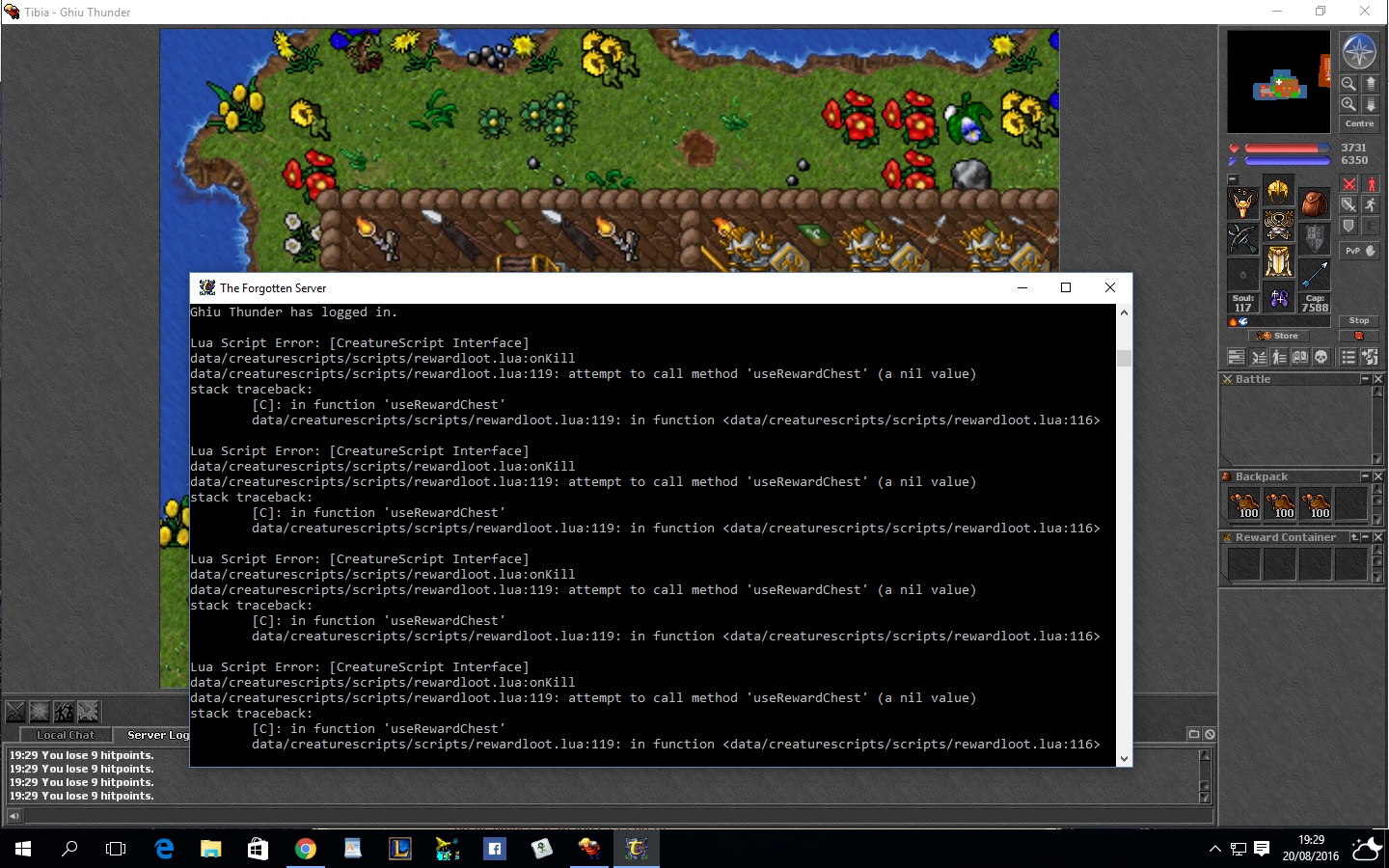The width and height of the screenshot is (1389, 868).
Task: Open the spellbook icon
Action: pyautogui.click(x=1300, y=357)
